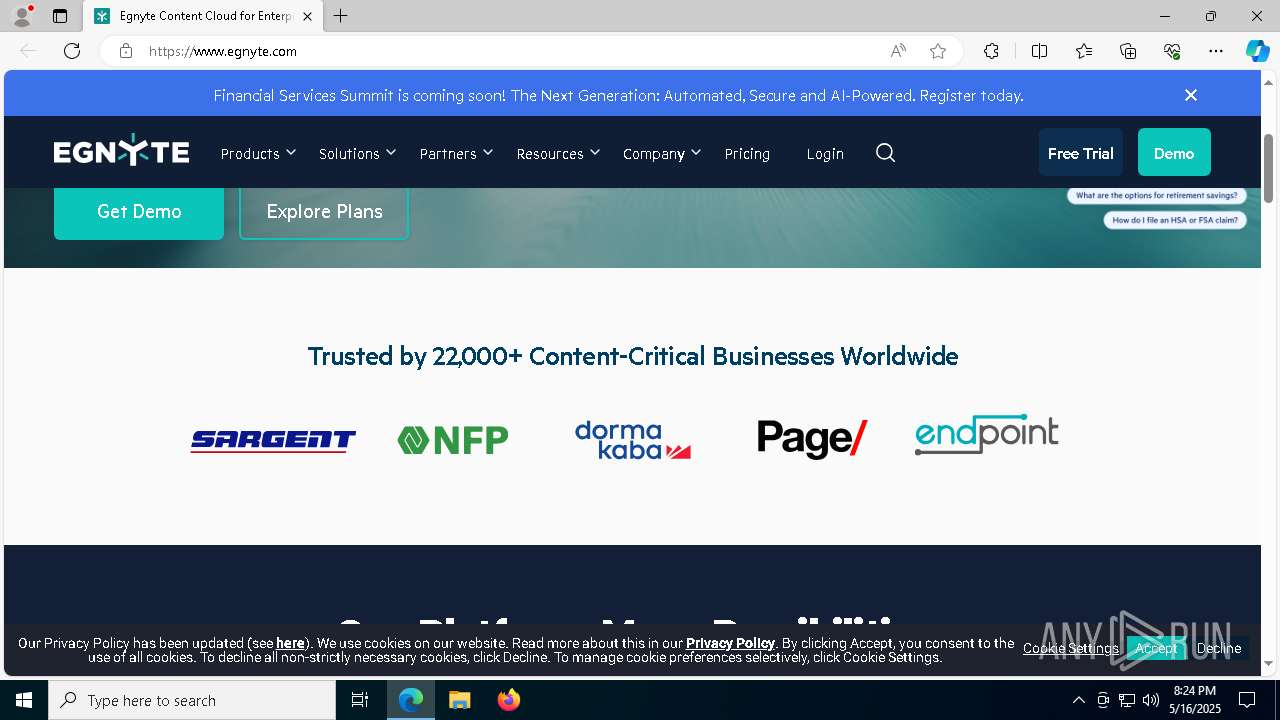Open File Explorer from the taskbar
The width and height of the screenshot is (1280, 720).
[x=459, y=700]
